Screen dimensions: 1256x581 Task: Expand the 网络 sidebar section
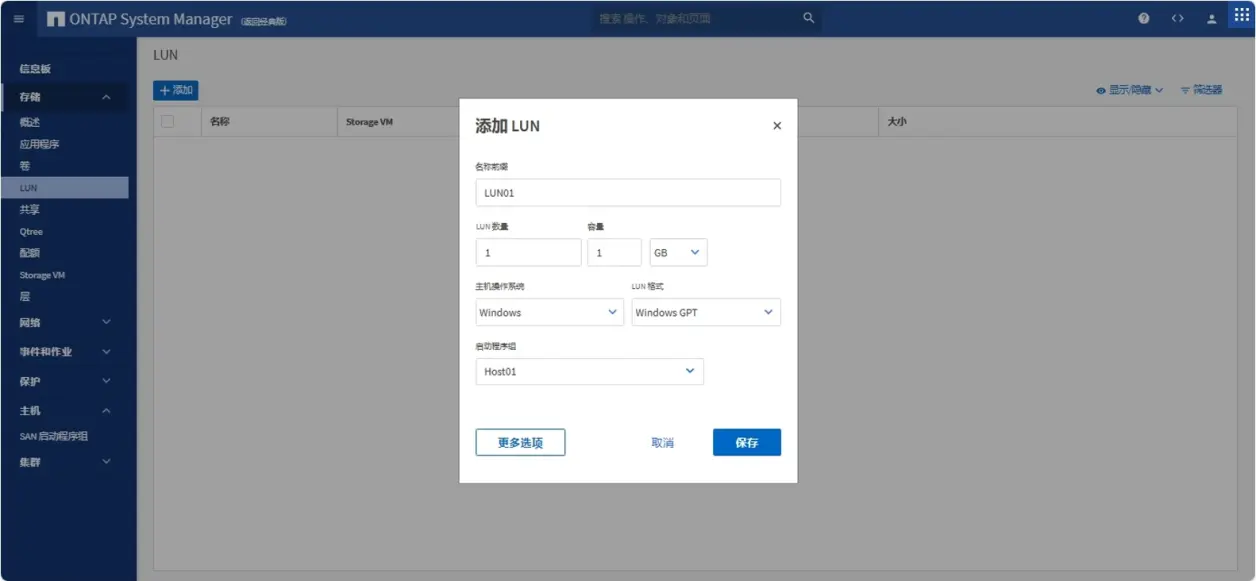(64, 322)
